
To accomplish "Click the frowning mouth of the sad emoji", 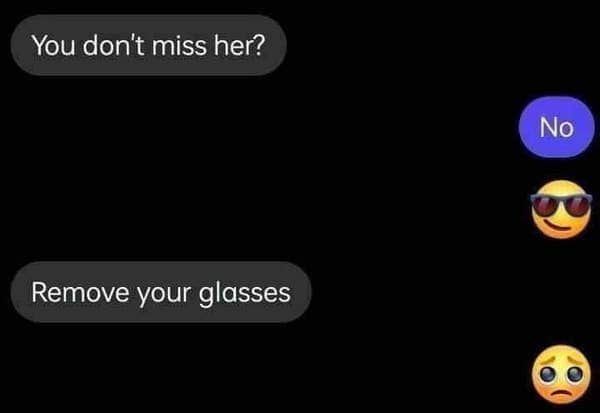I will click(x=561, y=393).
